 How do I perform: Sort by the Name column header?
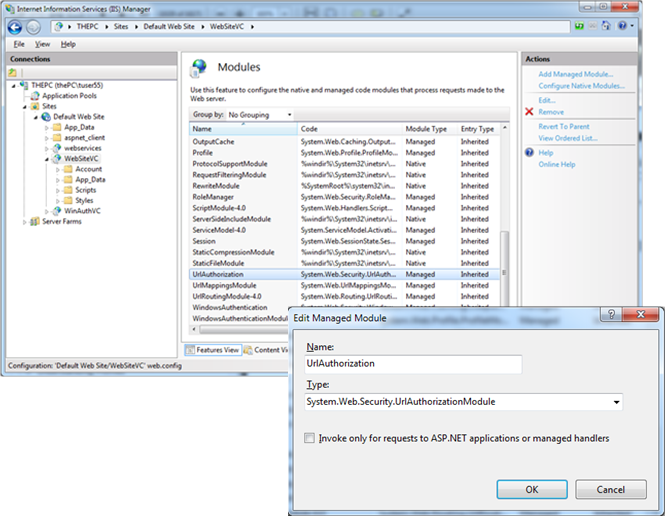tap(243, 129)
